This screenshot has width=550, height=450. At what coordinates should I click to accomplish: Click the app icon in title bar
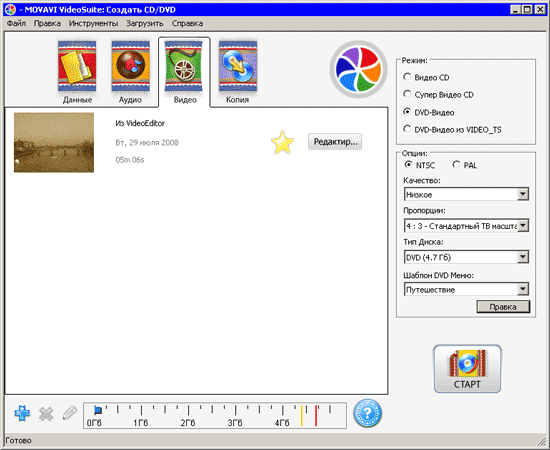pyautogui.click(x=10, y=9)
